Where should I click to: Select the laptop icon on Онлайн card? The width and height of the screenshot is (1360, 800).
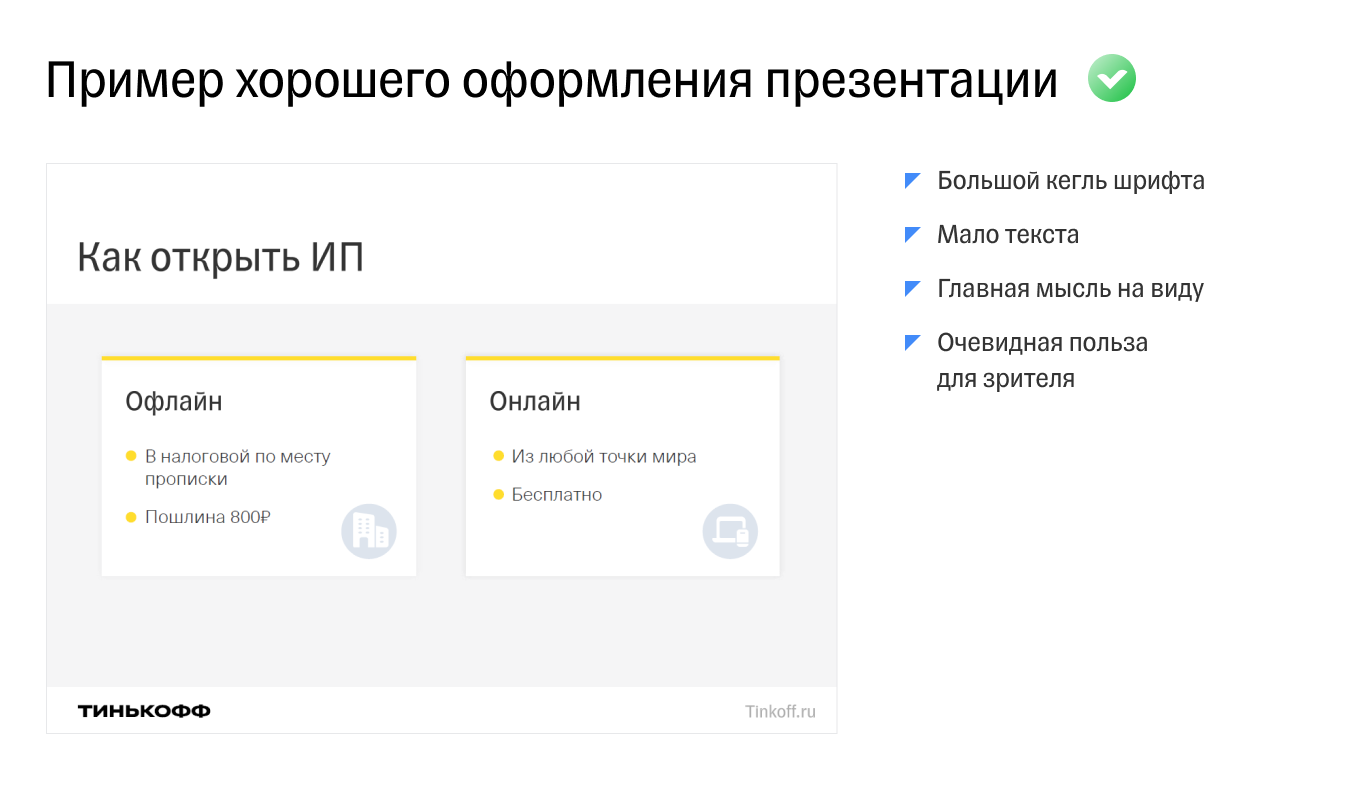[732, 531]
